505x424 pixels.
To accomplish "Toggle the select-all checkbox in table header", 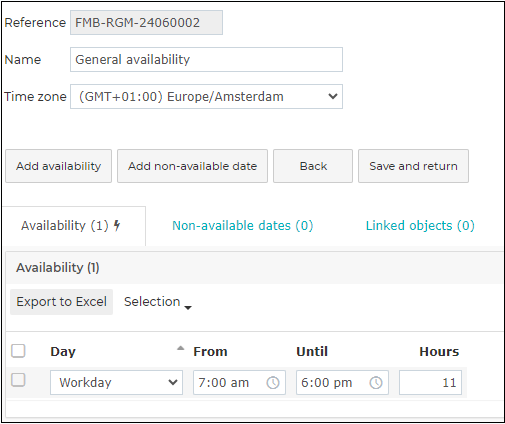I will [x=18, y=351].
